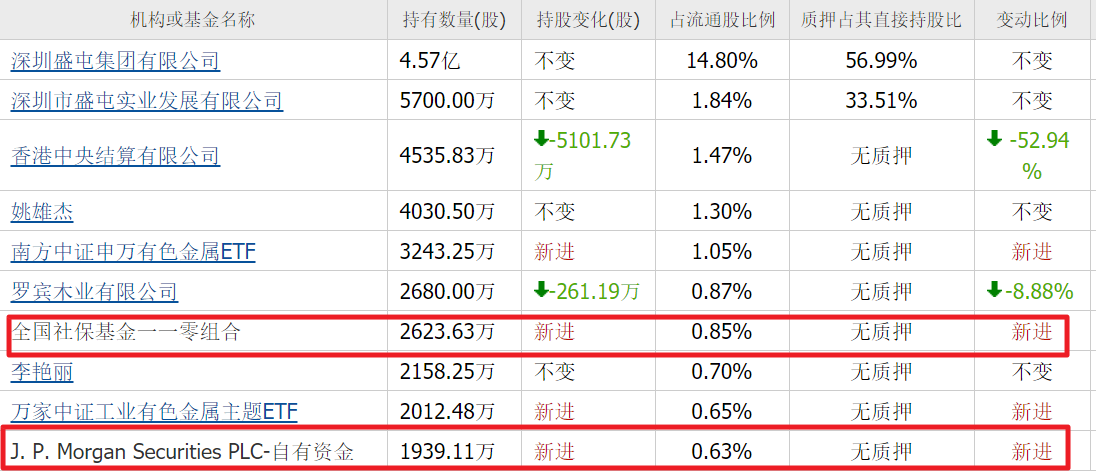Click the -261.19万 change value

coord(586,291)
